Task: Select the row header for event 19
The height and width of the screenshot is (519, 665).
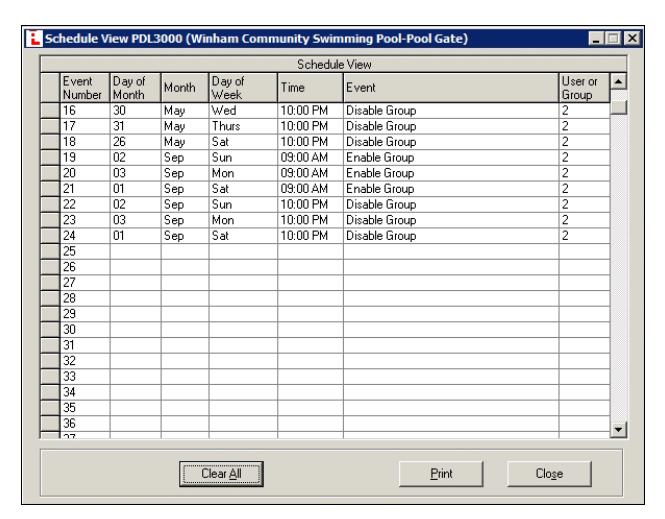Action: (x=50, y=158)
